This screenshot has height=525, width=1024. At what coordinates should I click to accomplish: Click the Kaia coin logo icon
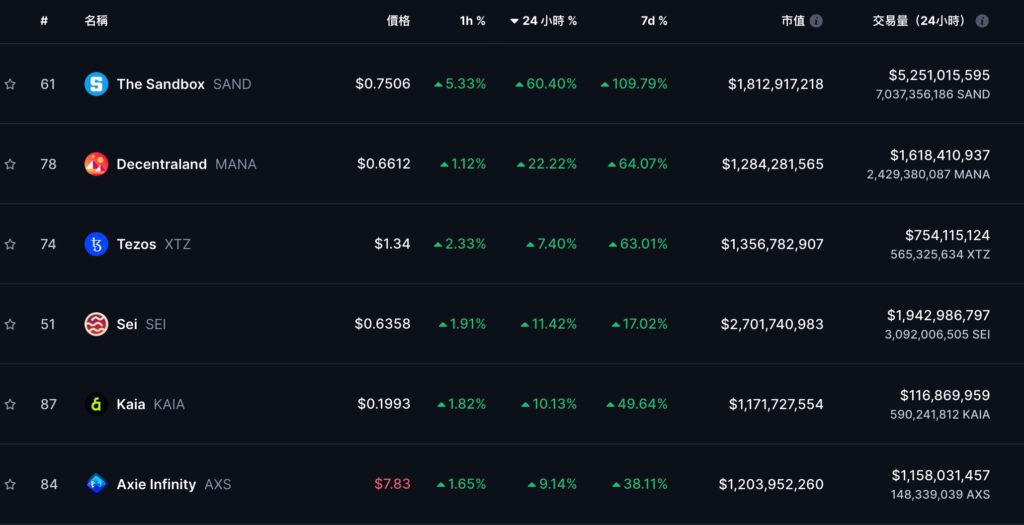coord(96,404)
